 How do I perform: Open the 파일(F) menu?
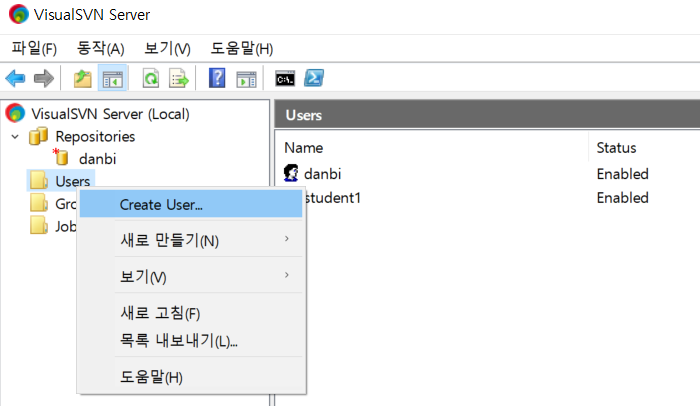(34, 48)
